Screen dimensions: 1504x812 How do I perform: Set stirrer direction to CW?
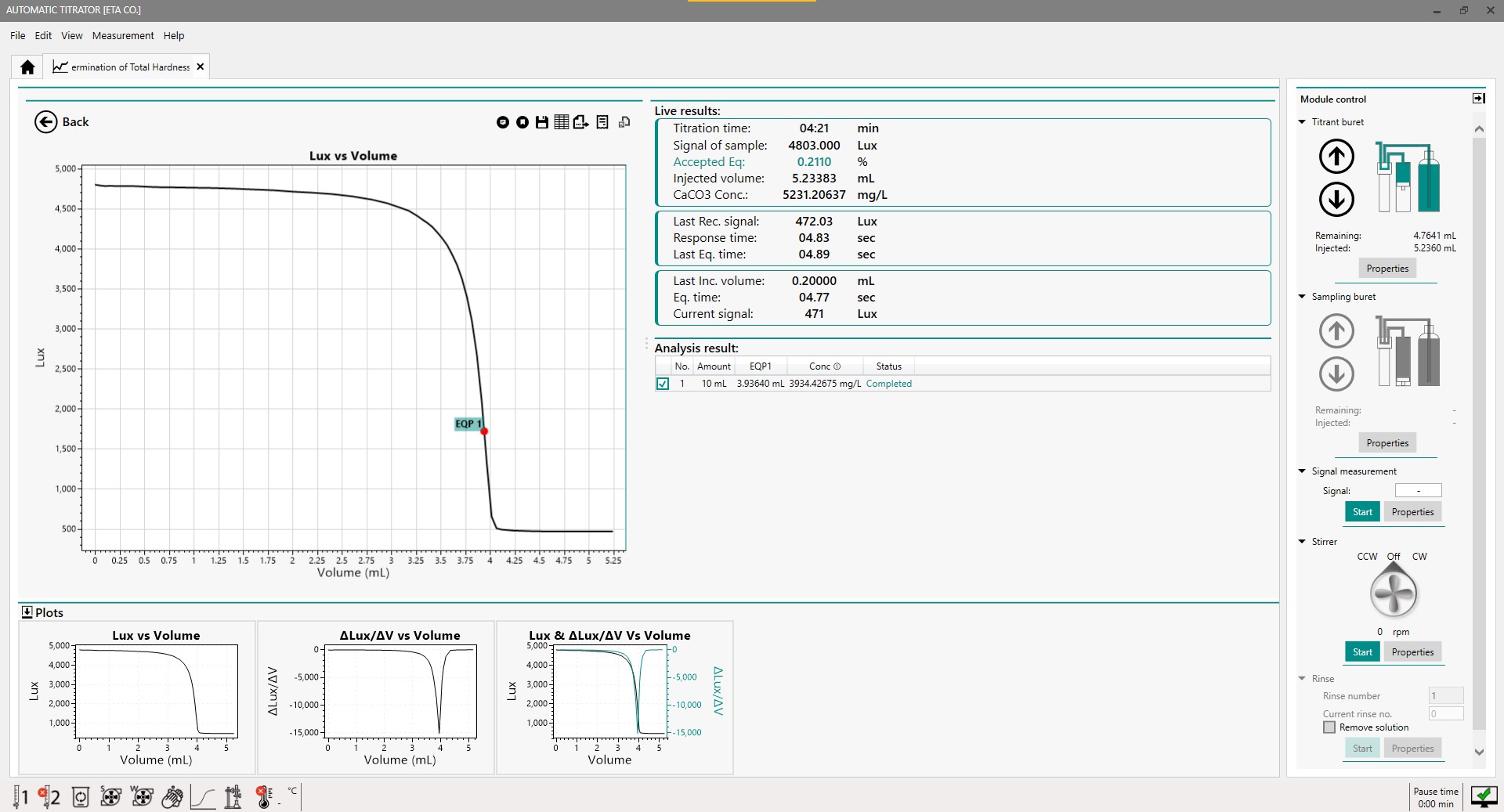point(1419,557)
